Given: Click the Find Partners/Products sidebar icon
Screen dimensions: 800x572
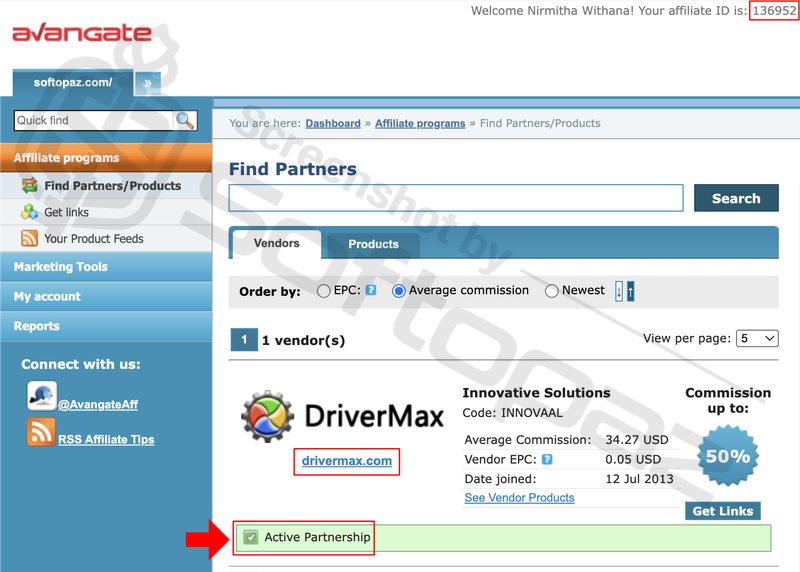Looking at the screenshot, I should coord(30,185).
